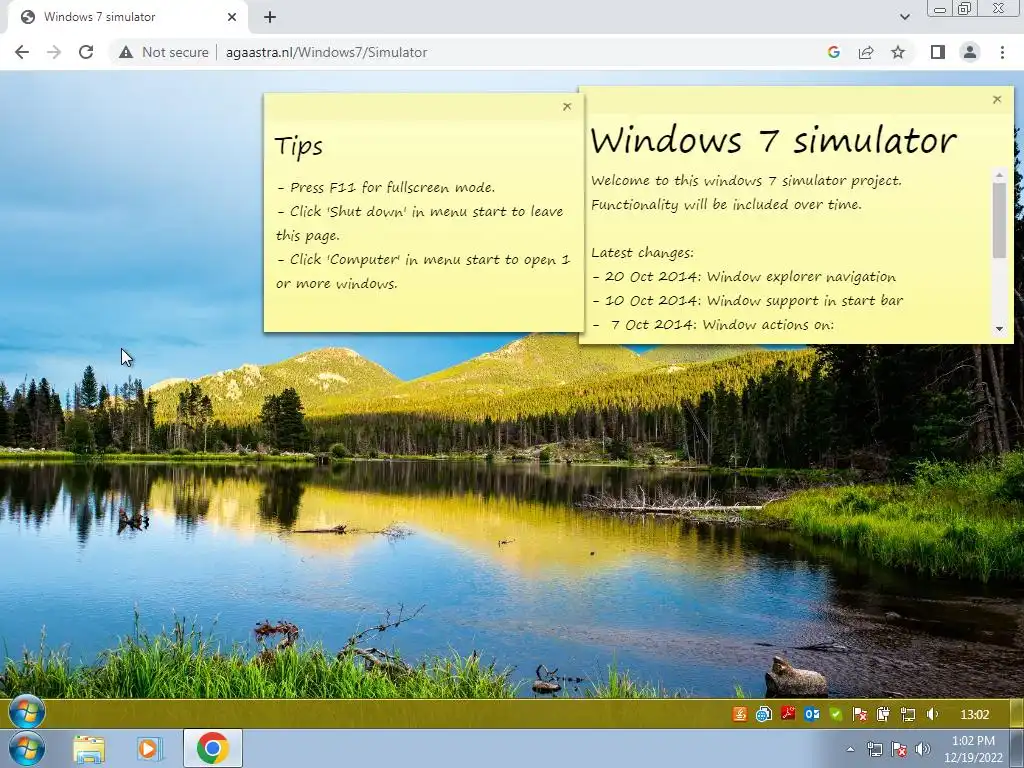Click the green shield check tray icon
The height and width of the screenshot is (768, 1024).
click(836, 714)
